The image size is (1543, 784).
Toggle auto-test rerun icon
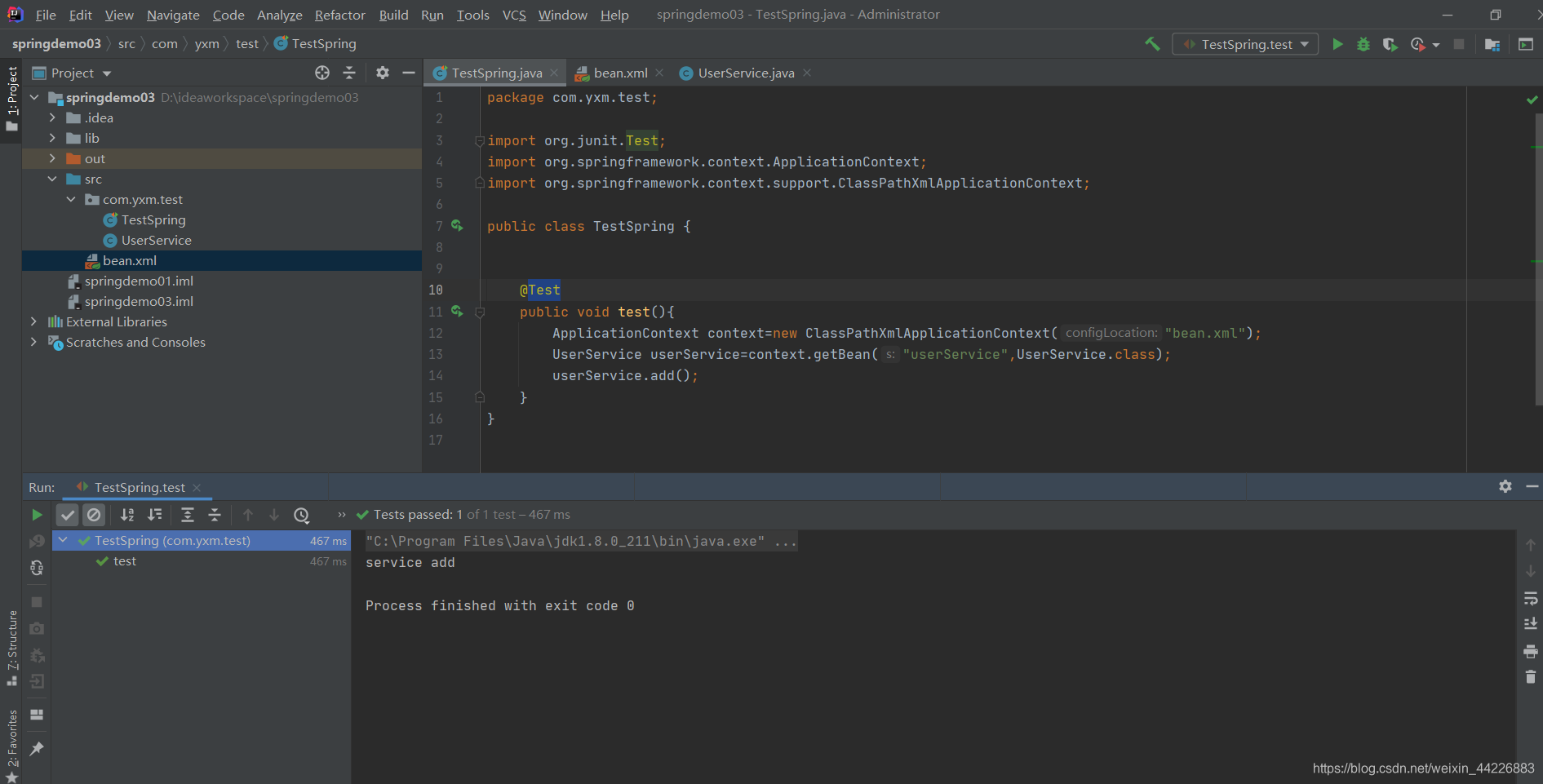coord(37,568)
